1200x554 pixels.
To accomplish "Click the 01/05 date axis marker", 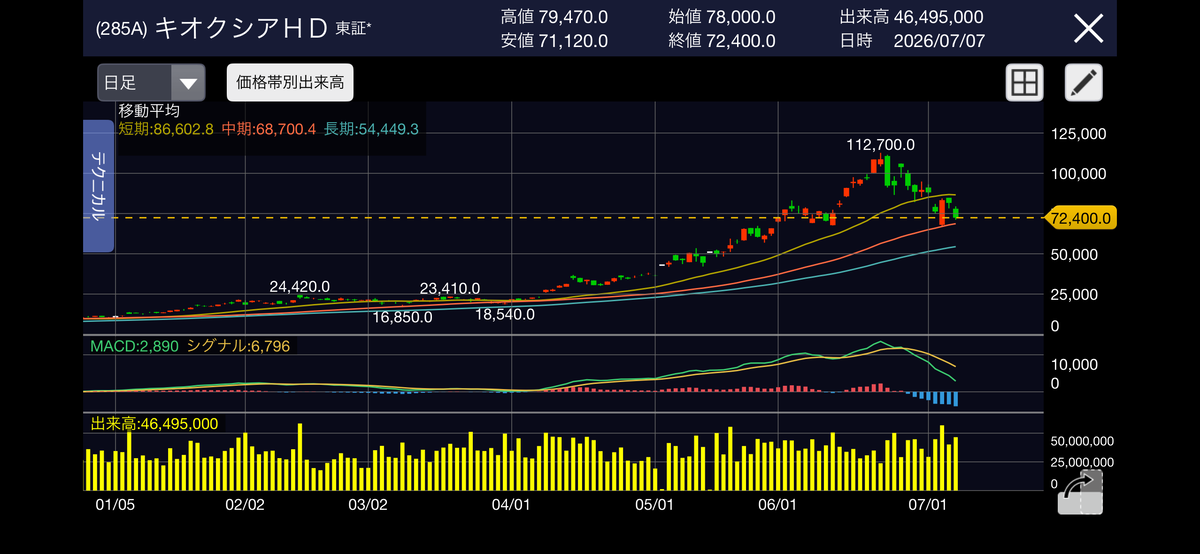I will [x=115, y=504].
